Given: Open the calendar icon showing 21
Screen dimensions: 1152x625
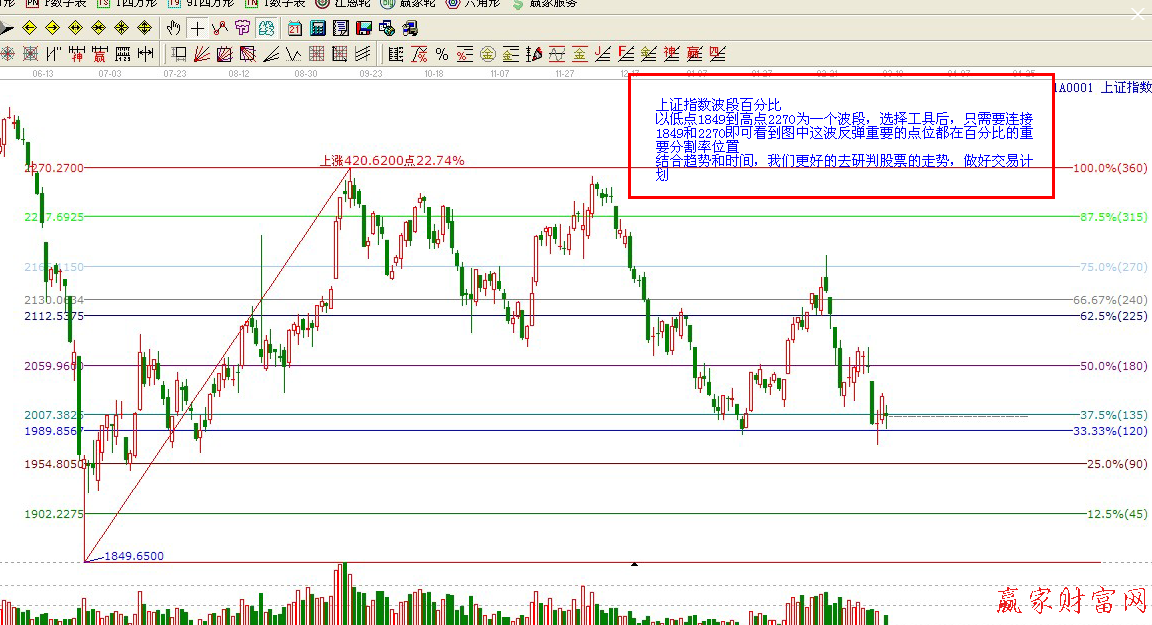Looking at the screenshot, I should point(295,28).
